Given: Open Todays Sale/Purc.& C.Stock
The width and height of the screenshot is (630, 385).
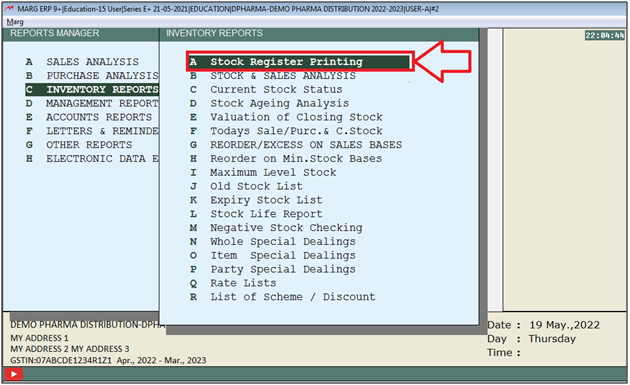Looking at the screenshot, I should 296,131.
